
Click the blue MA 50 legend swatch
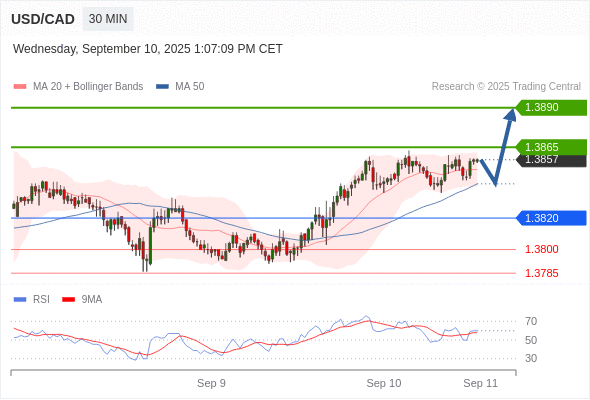[162, 87]
